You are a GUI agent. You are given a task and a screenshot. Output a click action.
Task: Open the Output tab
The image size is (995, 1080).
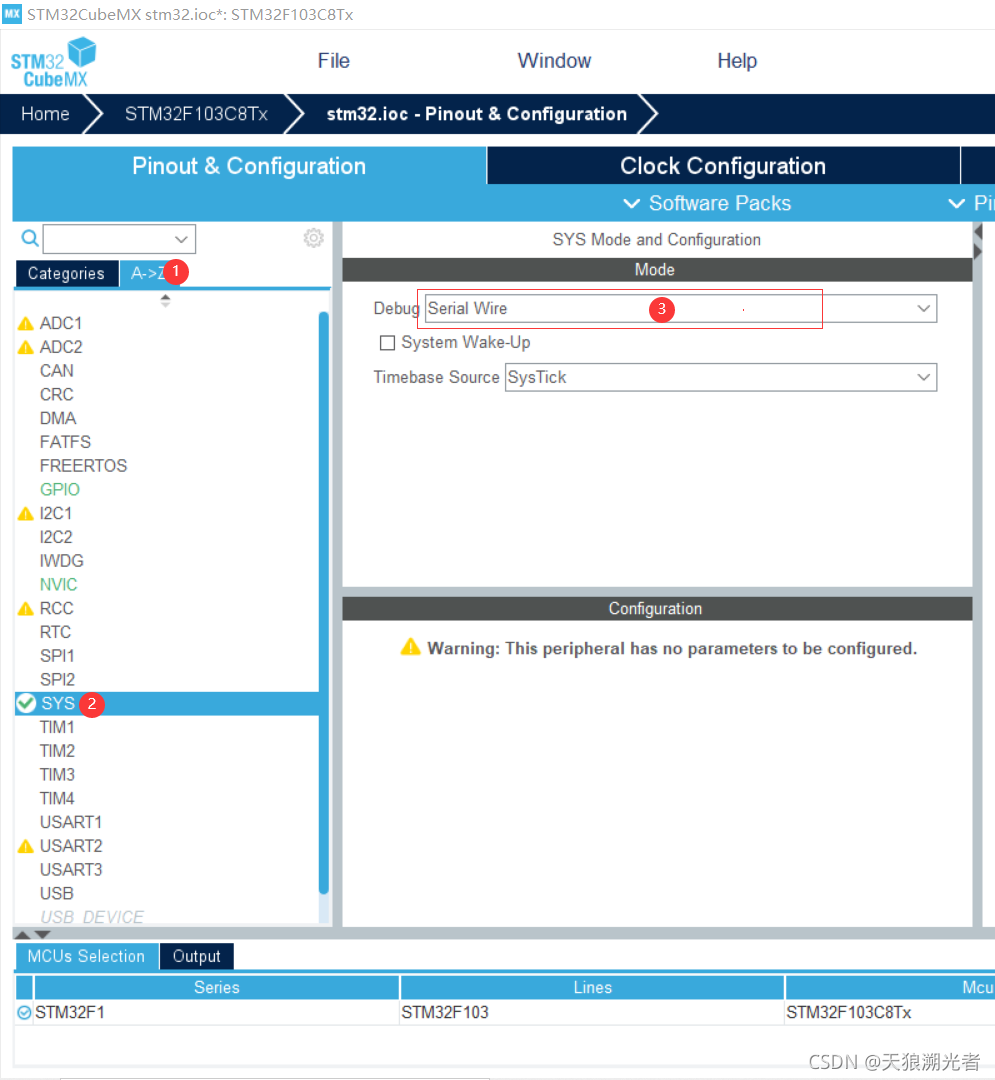[196, 956]
